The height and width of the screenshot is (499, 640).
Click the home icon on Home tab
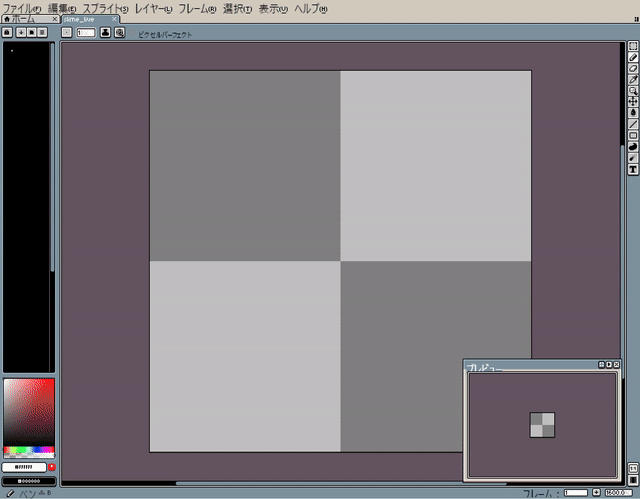click(x=7, y=19)
